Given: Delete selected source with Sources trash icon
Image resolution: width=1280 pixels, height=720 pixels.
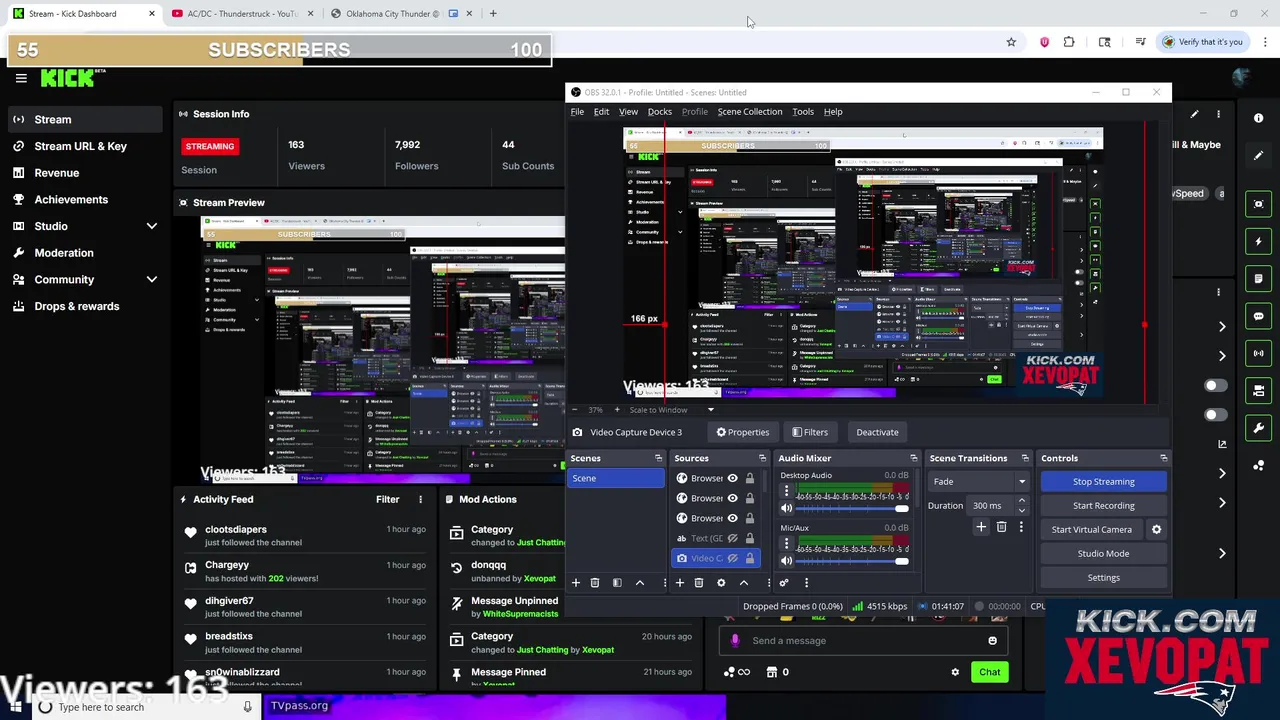Looking at the screenshot, I should coord(698,583).
